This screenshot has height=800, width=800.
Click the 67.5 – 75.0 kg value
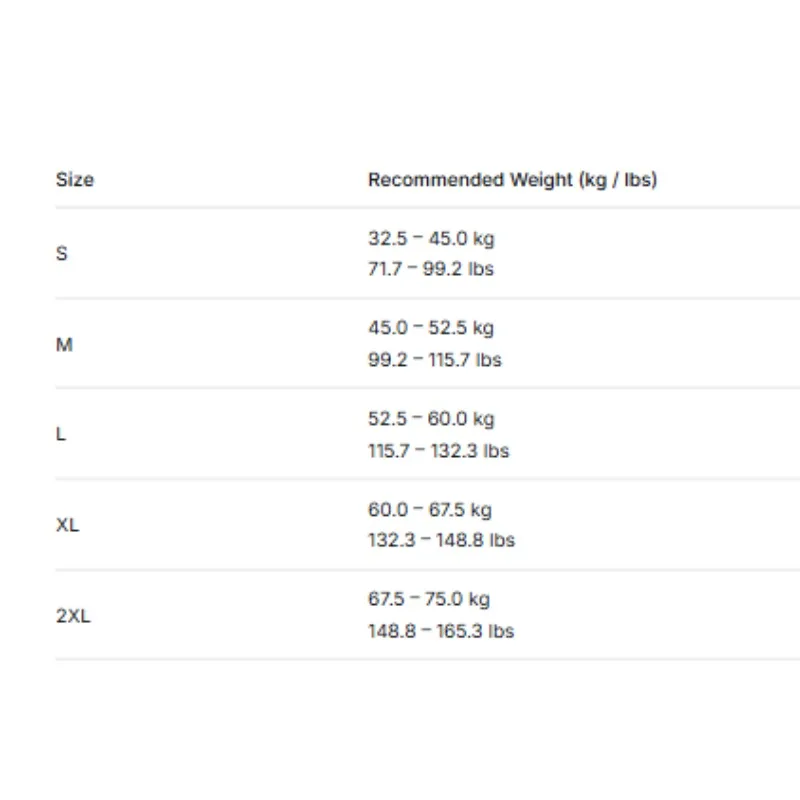(x=429, y=598)
